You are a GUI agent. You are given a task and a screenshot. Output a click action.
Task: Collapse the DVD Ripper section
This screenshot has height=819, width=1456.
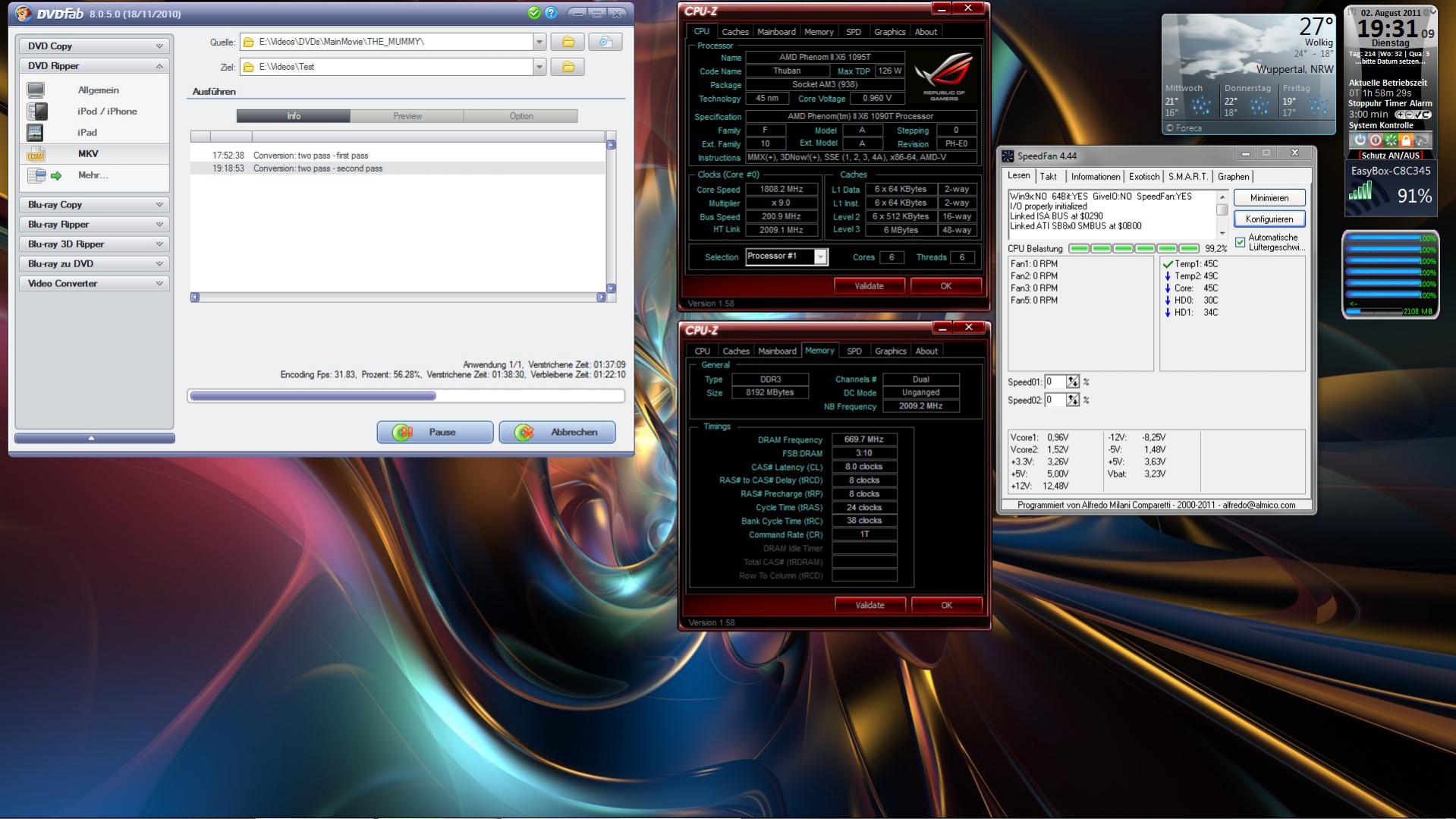point(94,66)
